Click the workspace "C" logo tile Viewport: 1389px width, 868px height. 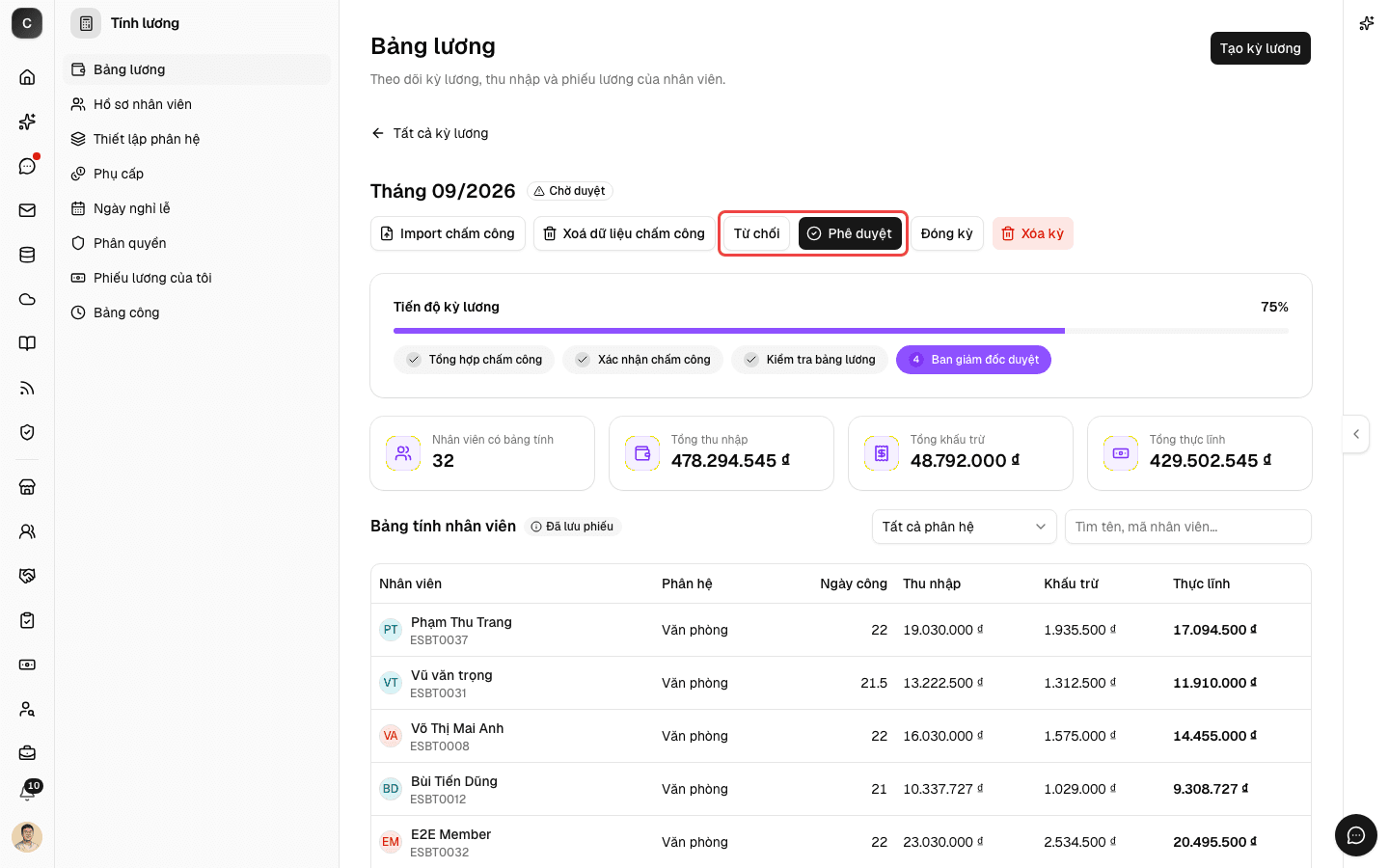tap(27, 23)
